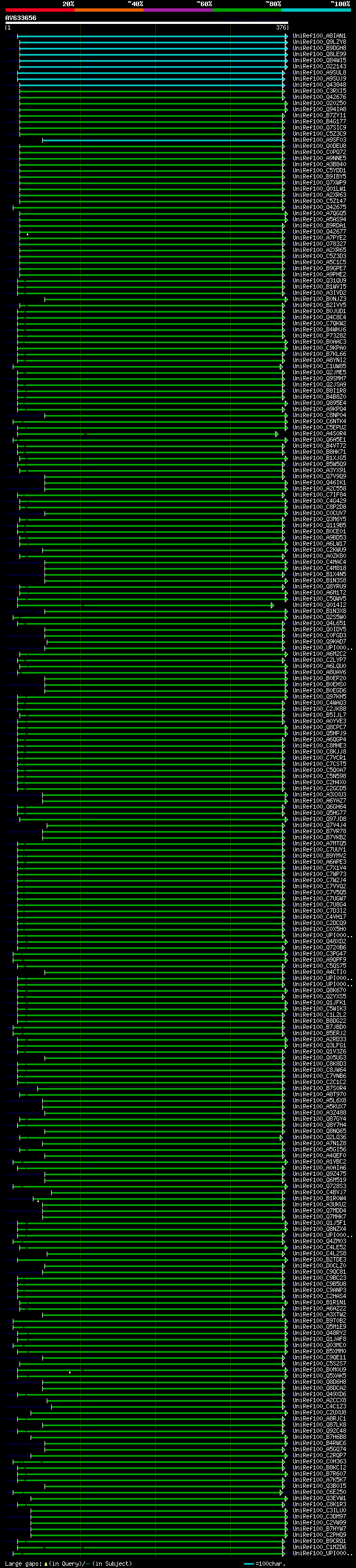
Task: Open hit UniRef100_Q84WI5
Action: [x=319, y=60]
